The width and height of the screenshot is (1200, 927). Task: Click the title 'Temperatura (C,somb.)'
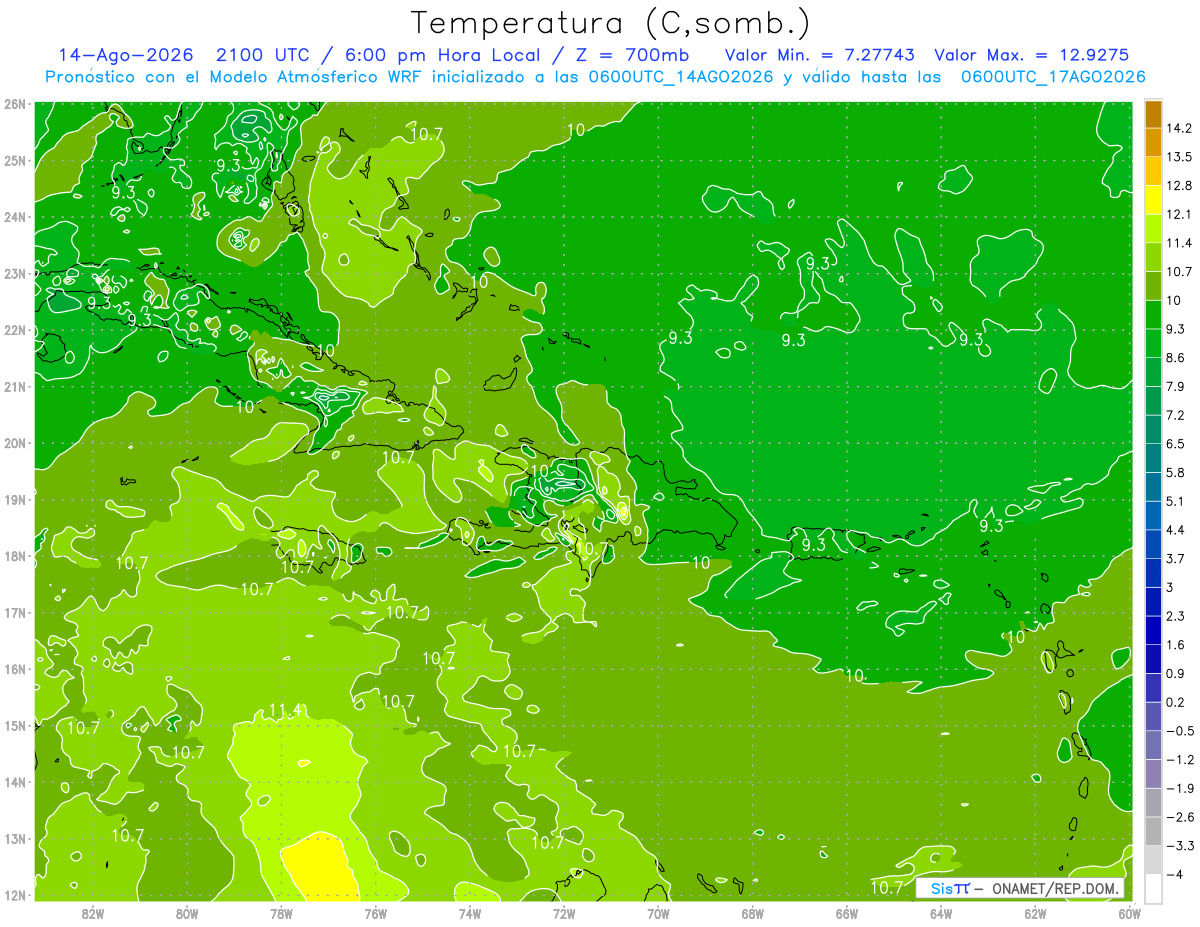(611, 23)
